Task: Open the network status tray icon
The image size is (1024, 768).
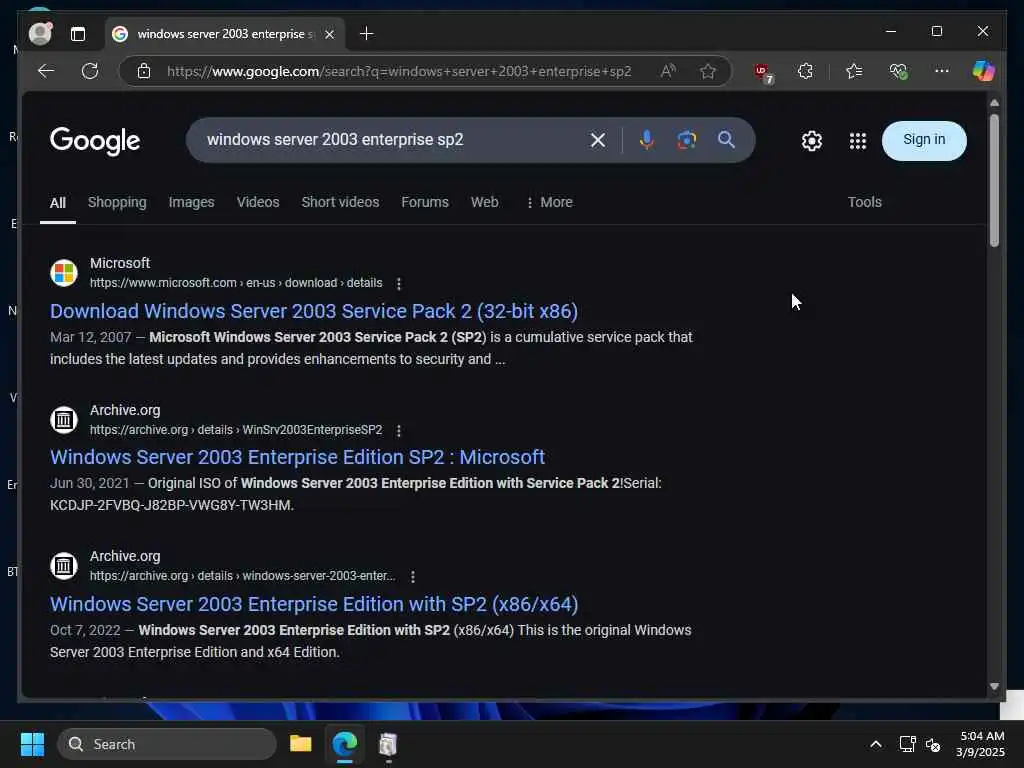Action: click(x=907, y=744)
